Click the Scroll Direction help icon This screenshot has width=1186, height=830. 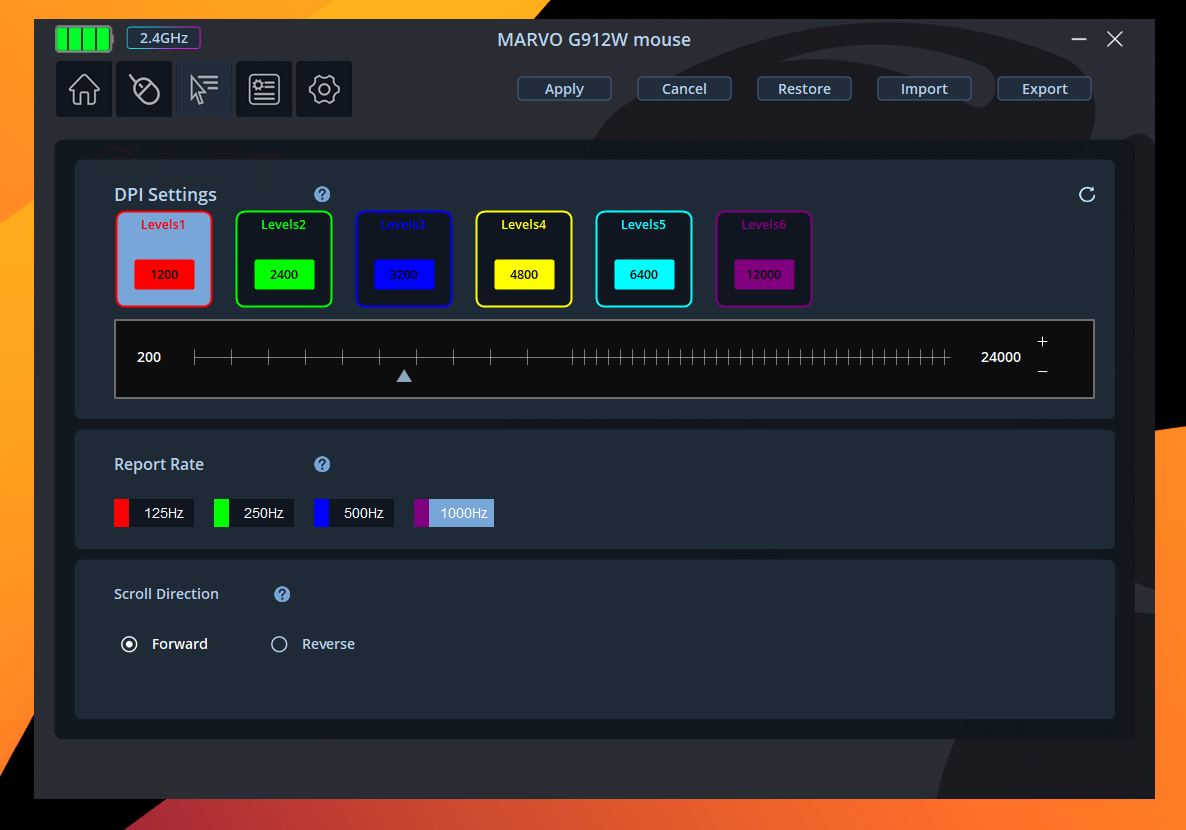point(282,594)
